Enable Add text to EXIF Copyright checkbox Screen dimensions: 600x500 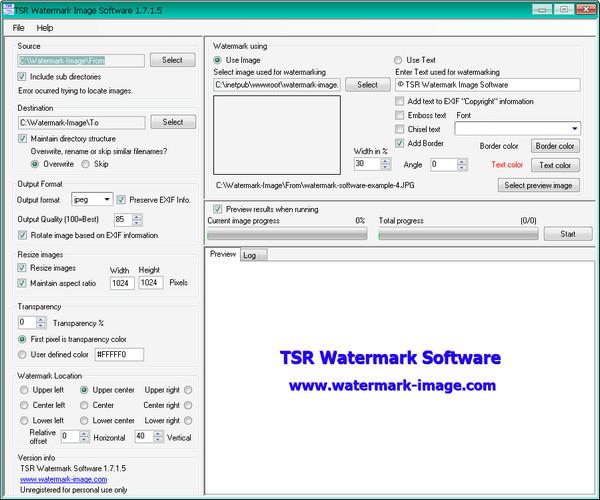tap(399, 101)
